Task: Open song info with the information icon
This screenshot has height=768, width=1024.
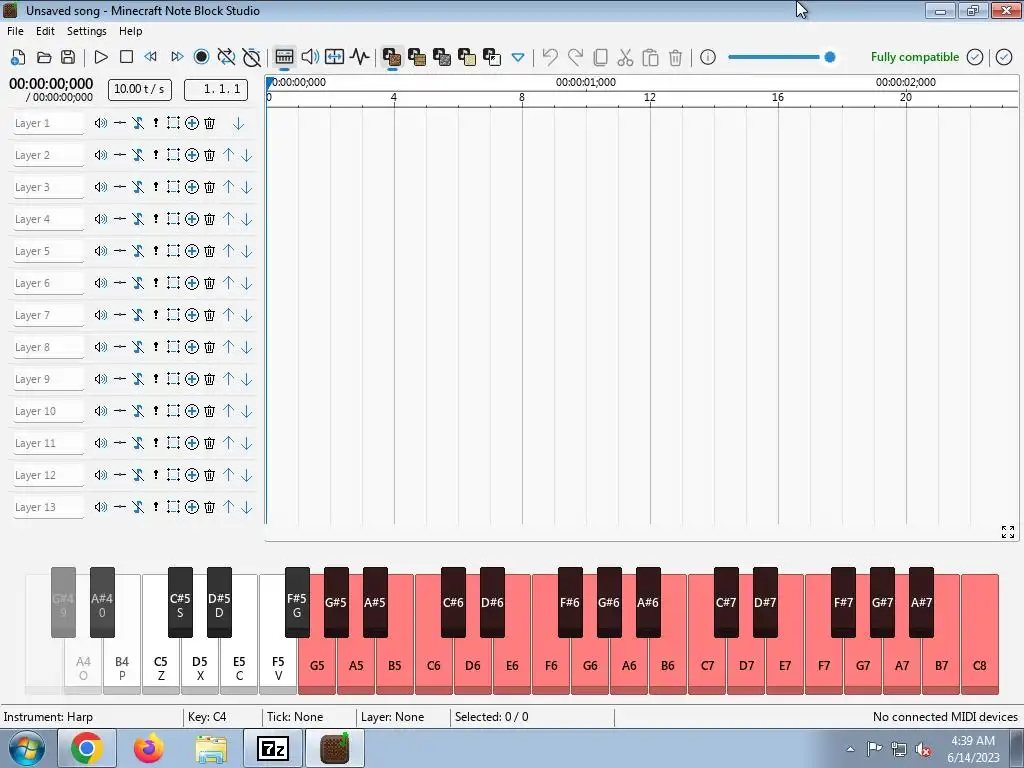Action: coord(708,57)
